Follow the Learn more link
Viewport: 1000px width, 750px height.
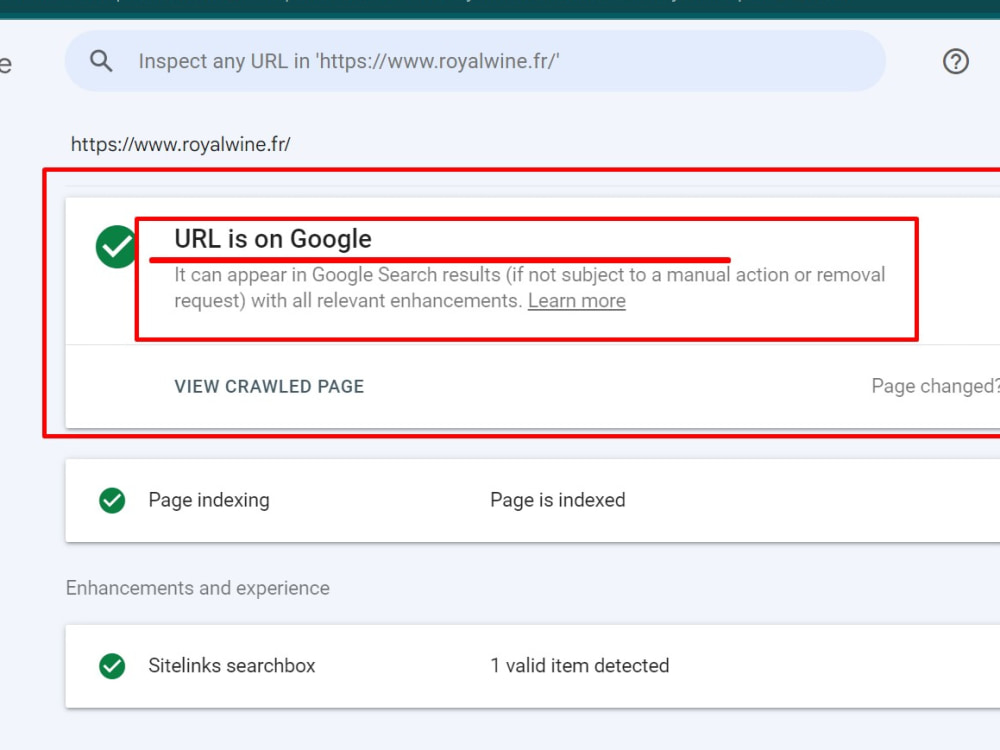(x=577, y=300)
